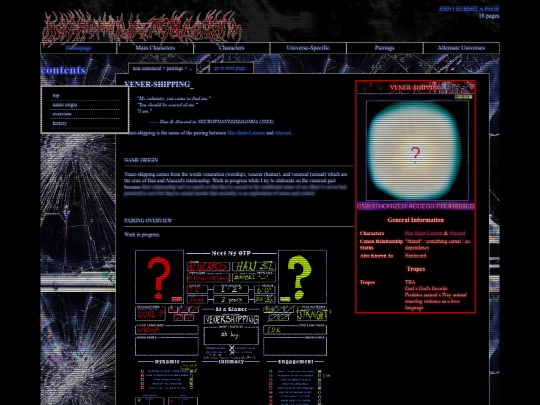Image resolution: width=540 pixels, height=405 pixels.
Task: Open the Characters nav tab
Action: click(231, 48)
